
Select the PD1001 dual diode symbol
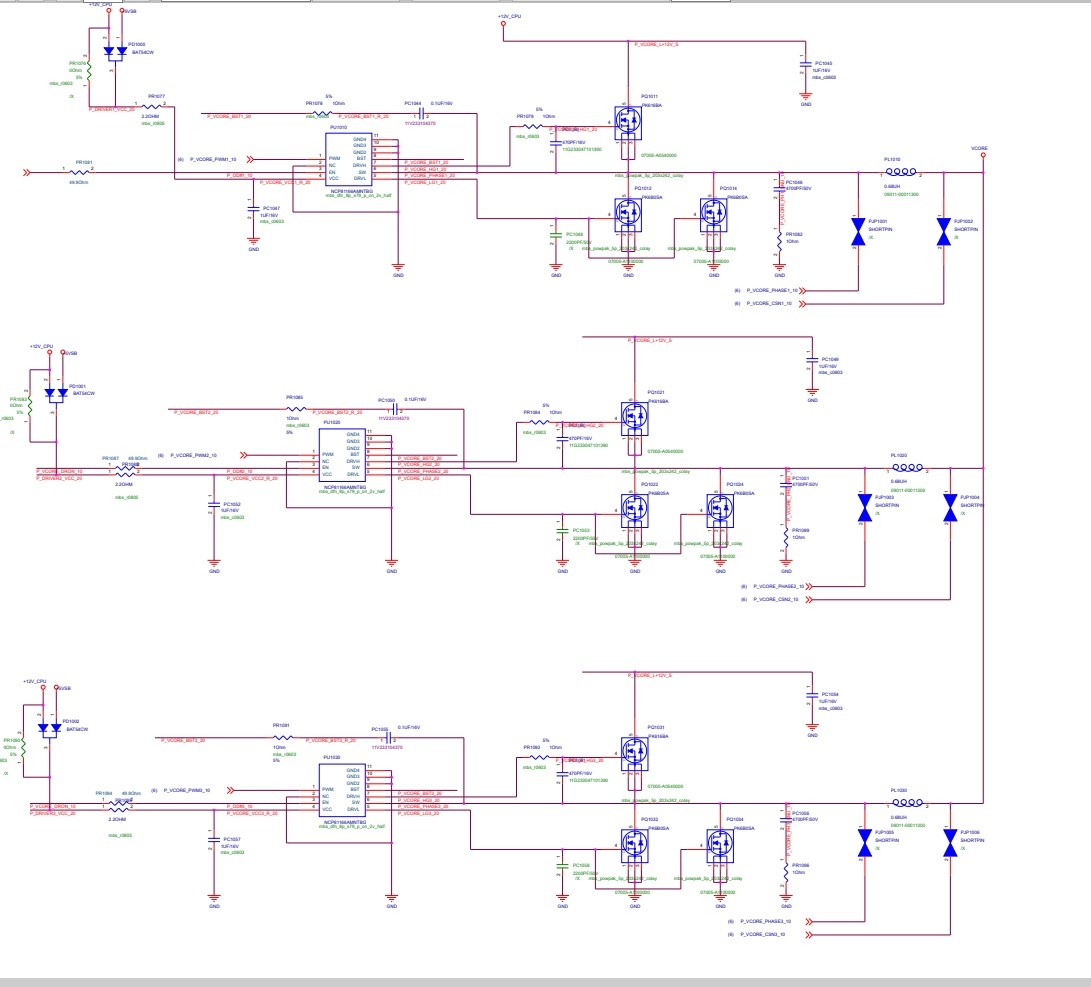click(x=56, y=394)
